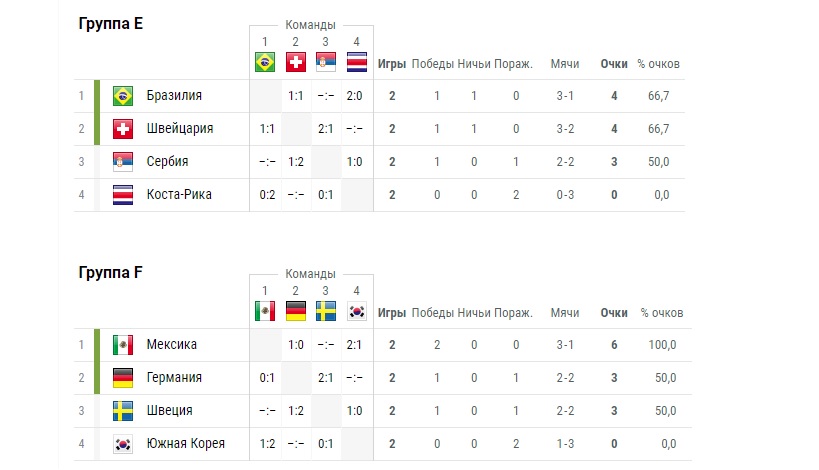The image size is (819, 470).
Task: Click the Мячи column header in Group F
Action: pyautogui.click(x=565, y=313)
